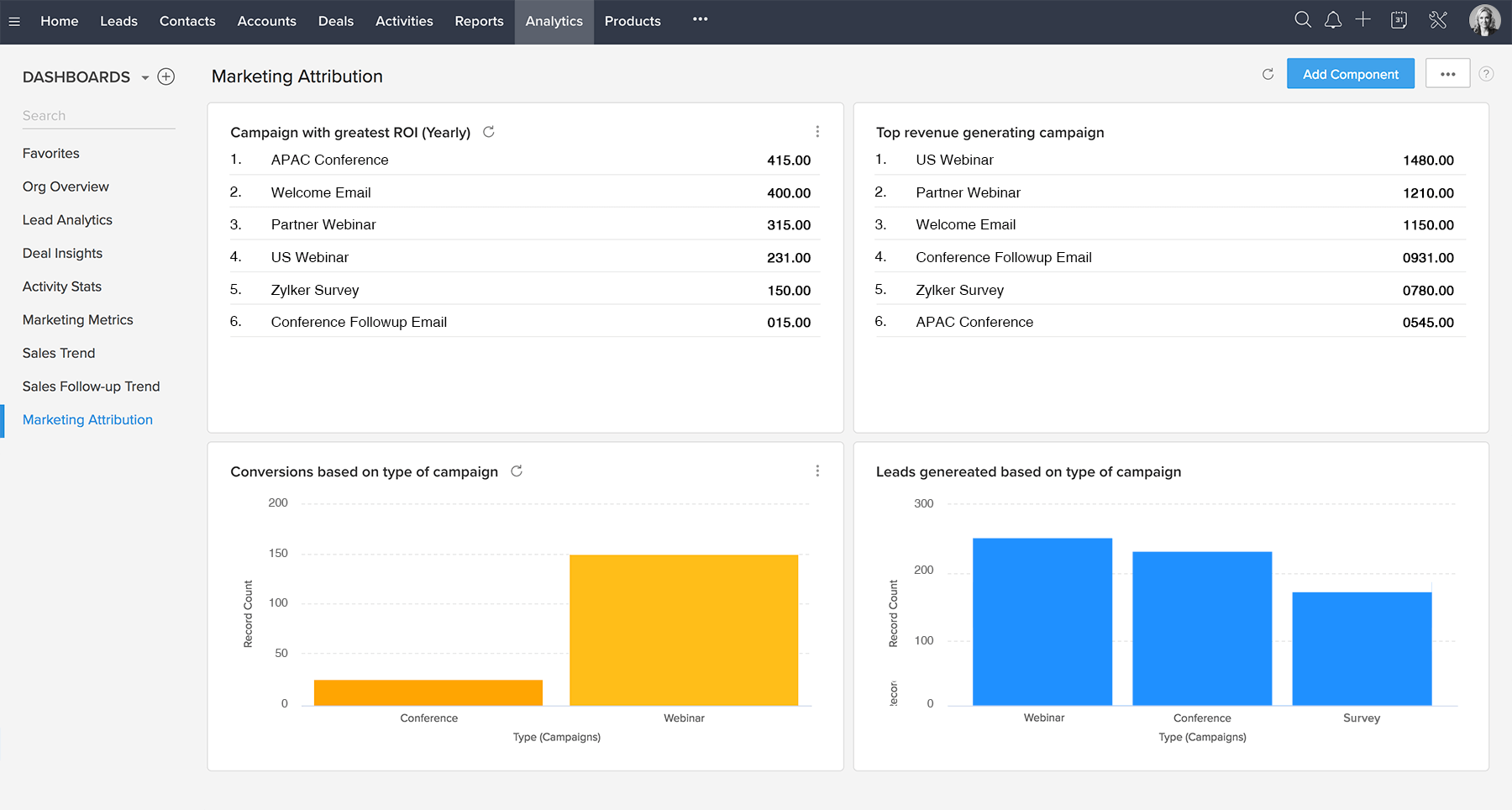Screen dimensions: 1512x810
Task: Select Lead Analytics dashboard in sidebar
Action: [x=67, y=220]
